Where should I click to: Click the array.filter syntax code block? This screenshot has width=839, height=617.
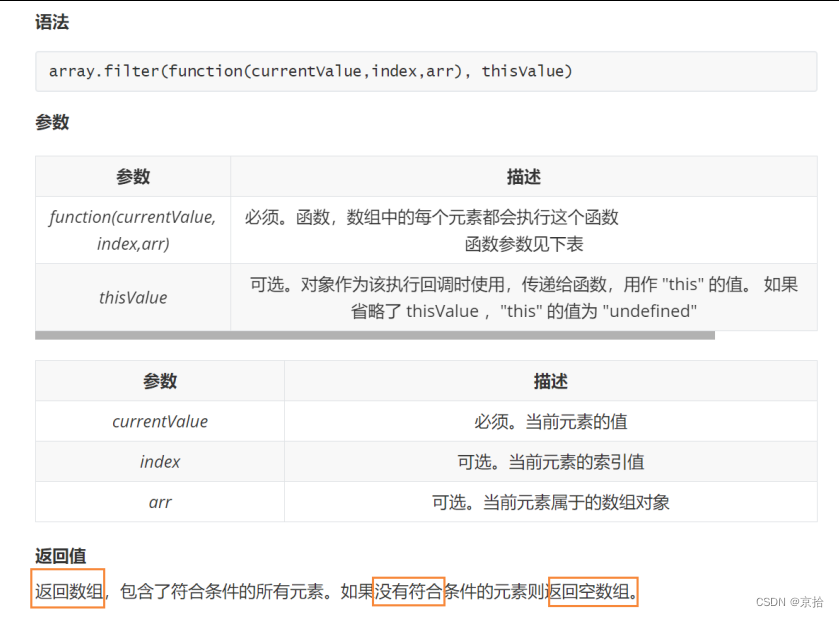(x=426, y=71)
